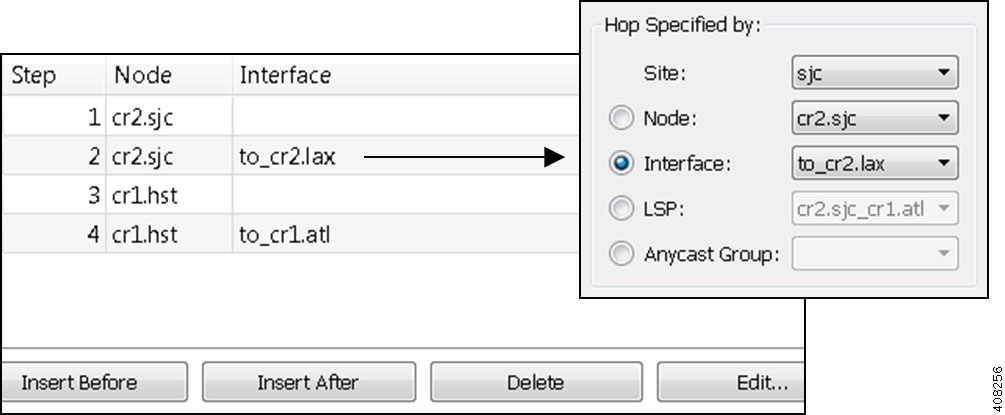Open the empty Anycast Group dropdown
This screenshot has height=415, width=1005.
tap(874, 254)
